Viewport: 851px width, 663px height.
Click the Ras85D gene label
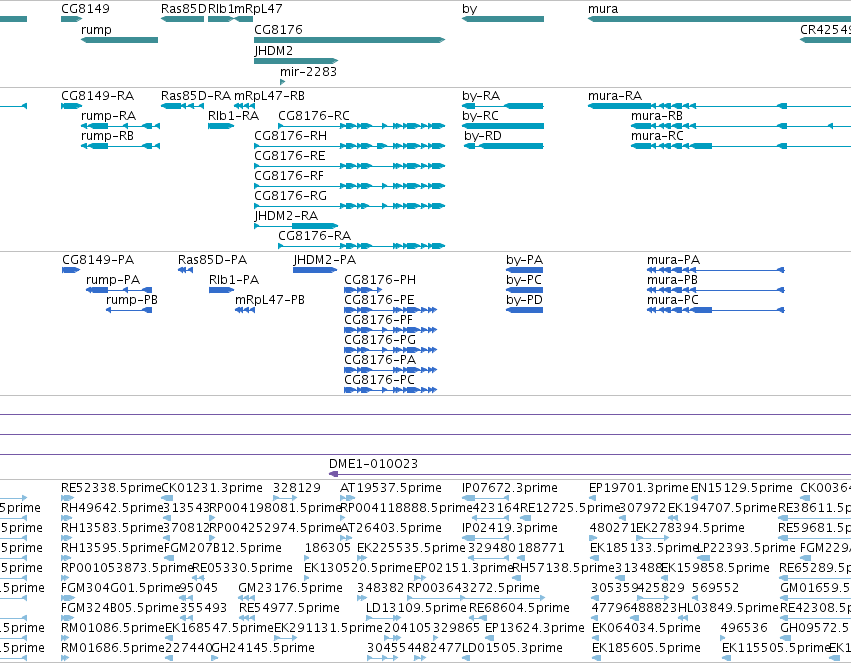click(184, 9)
